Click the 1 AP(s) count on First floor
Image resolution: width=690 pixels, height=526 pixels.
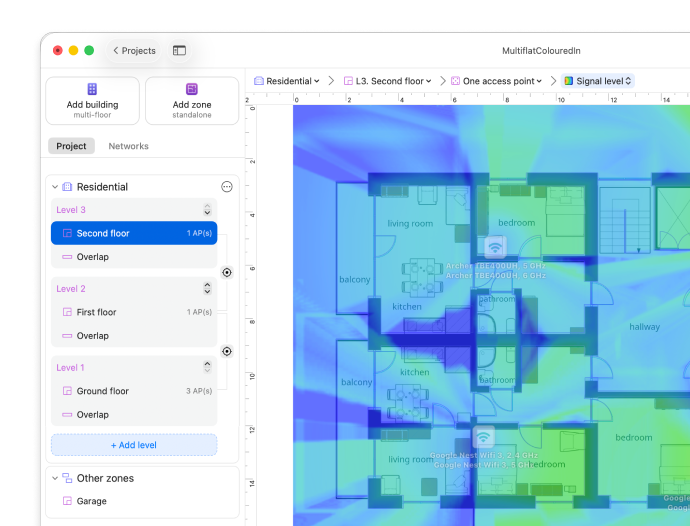tap(199, 312)
